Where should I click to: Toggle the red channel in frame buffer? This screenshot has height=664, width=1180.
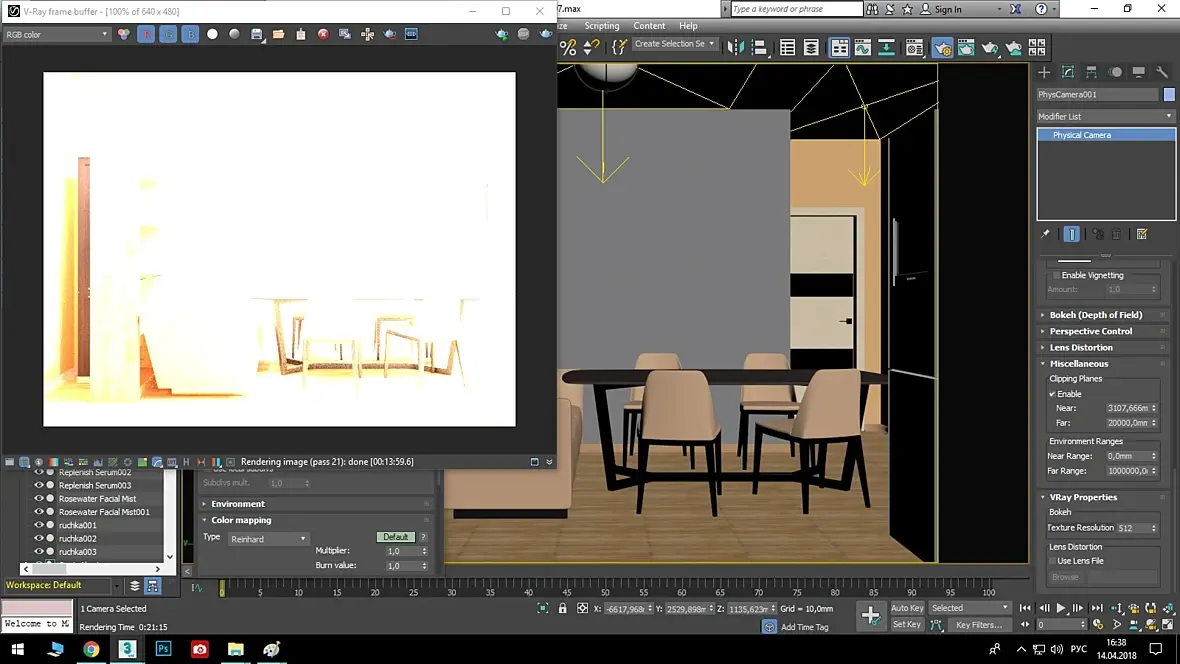click(146, 34)
